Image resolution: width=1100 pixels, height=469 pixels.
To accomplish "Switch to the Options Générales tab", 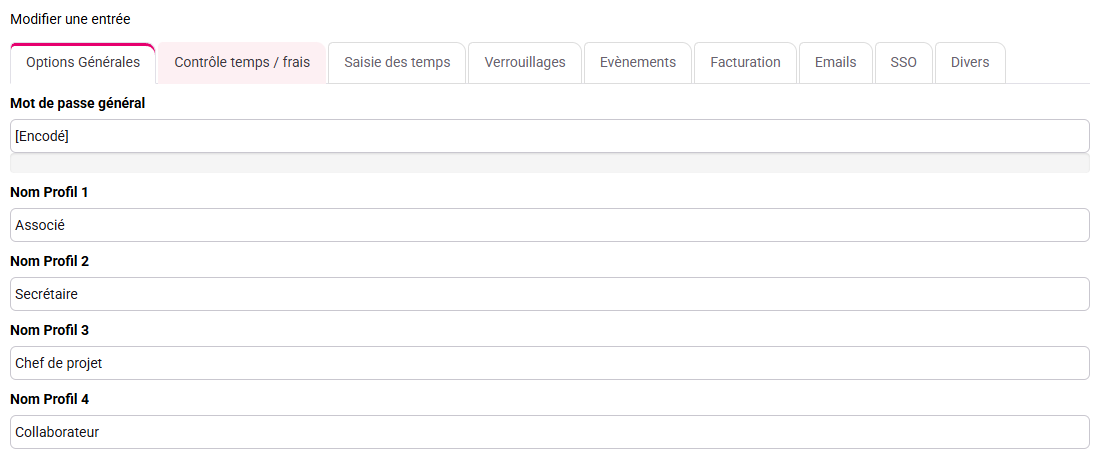I will coord(83,63).
